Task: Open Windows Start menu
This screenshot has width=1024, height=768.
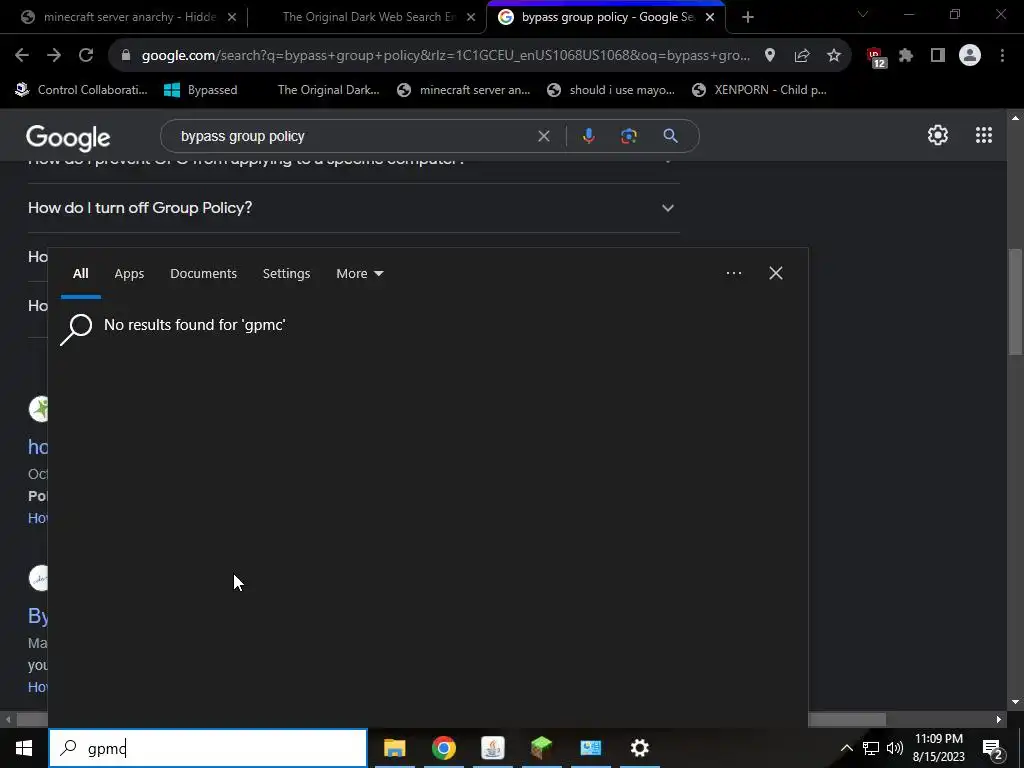Action: coord(24,748)
